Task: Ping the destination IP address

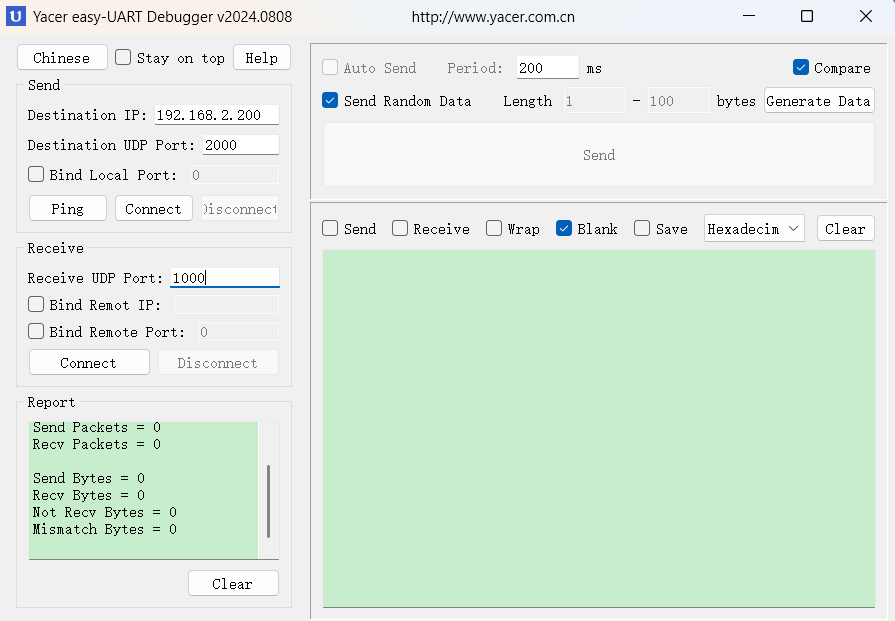Action: coord(67,208)
